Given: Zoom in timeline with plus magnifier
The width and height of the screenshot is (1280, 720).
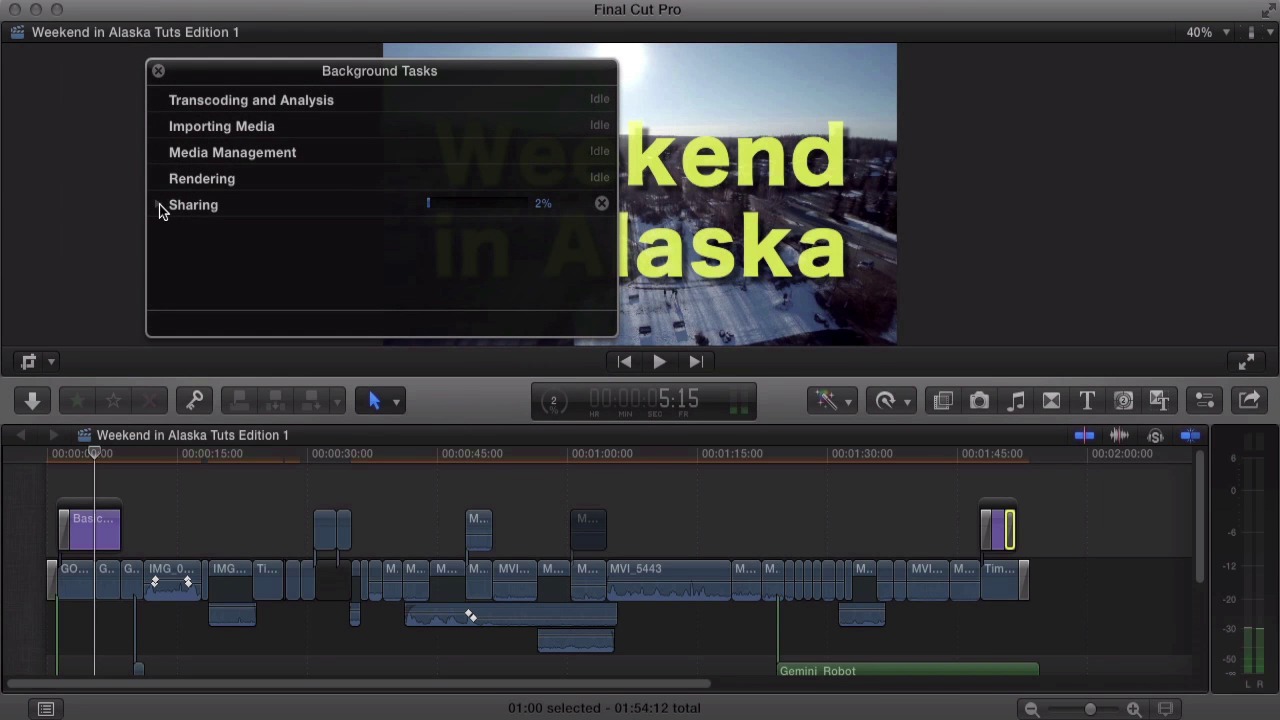Looking at the screenshot, I should pos(1134,709).
